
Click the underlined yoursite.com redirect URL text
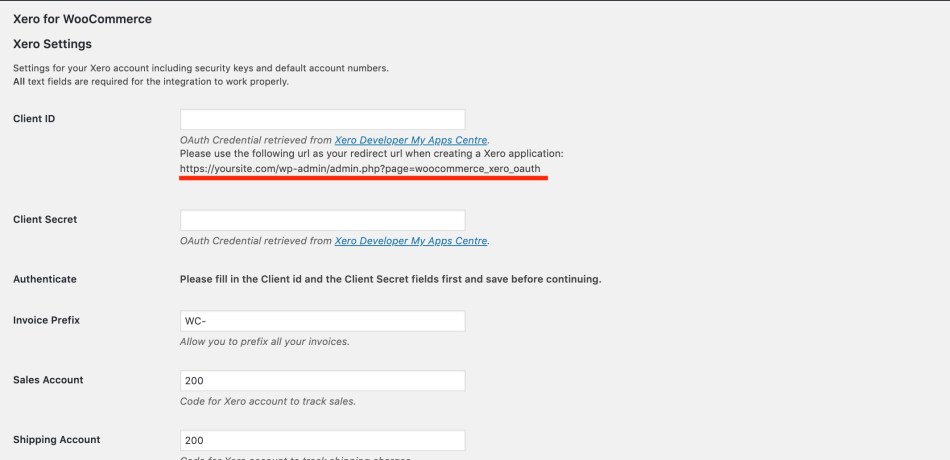point(360,169)
